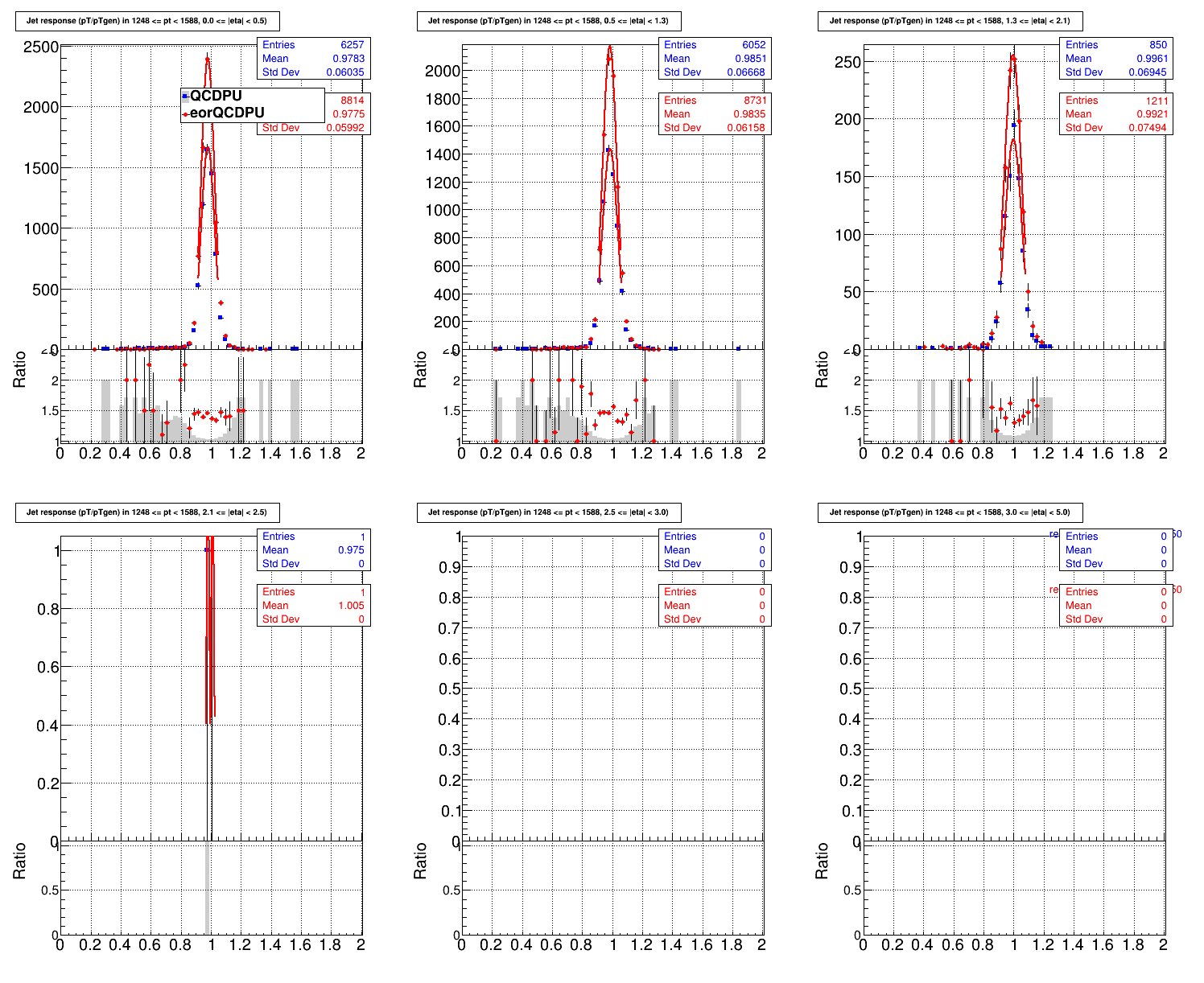Click the blue QCDPU legend marker
1204x983 pixels.
tap(185, 97)
